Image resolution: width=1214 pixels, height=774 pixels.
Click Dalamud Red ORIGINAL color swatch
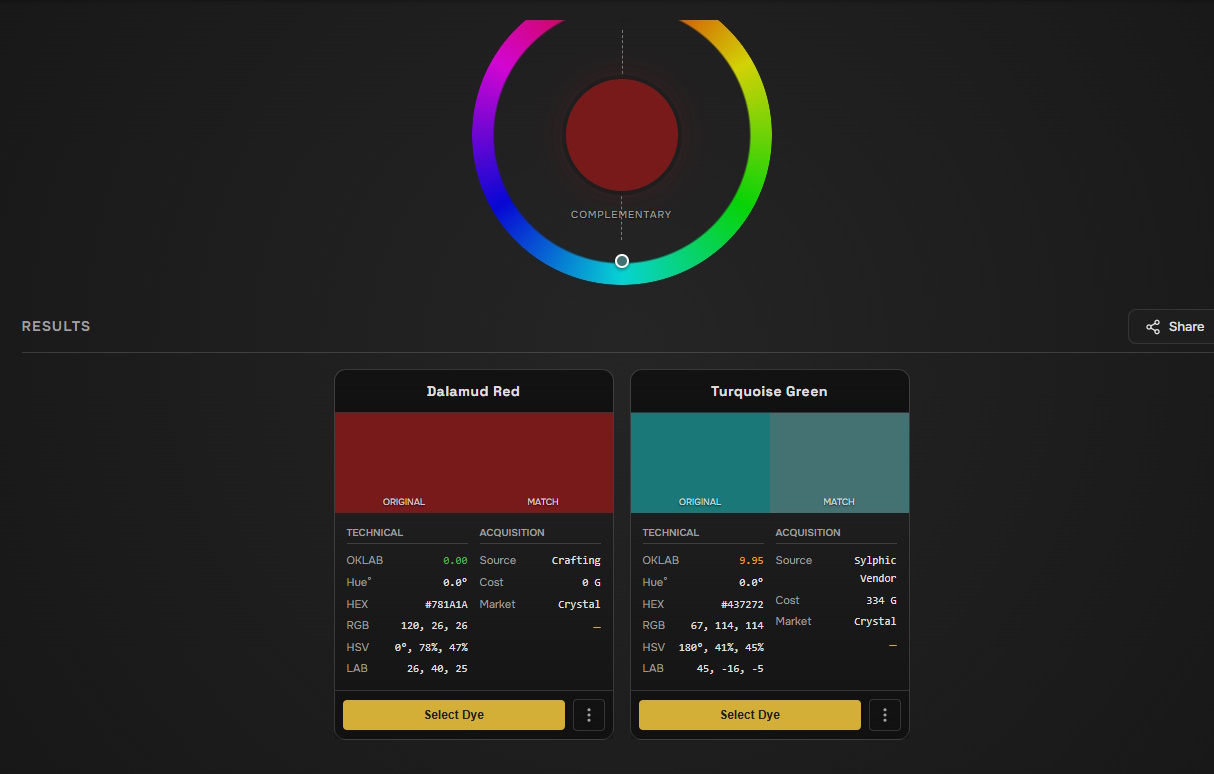click(404, 462)
